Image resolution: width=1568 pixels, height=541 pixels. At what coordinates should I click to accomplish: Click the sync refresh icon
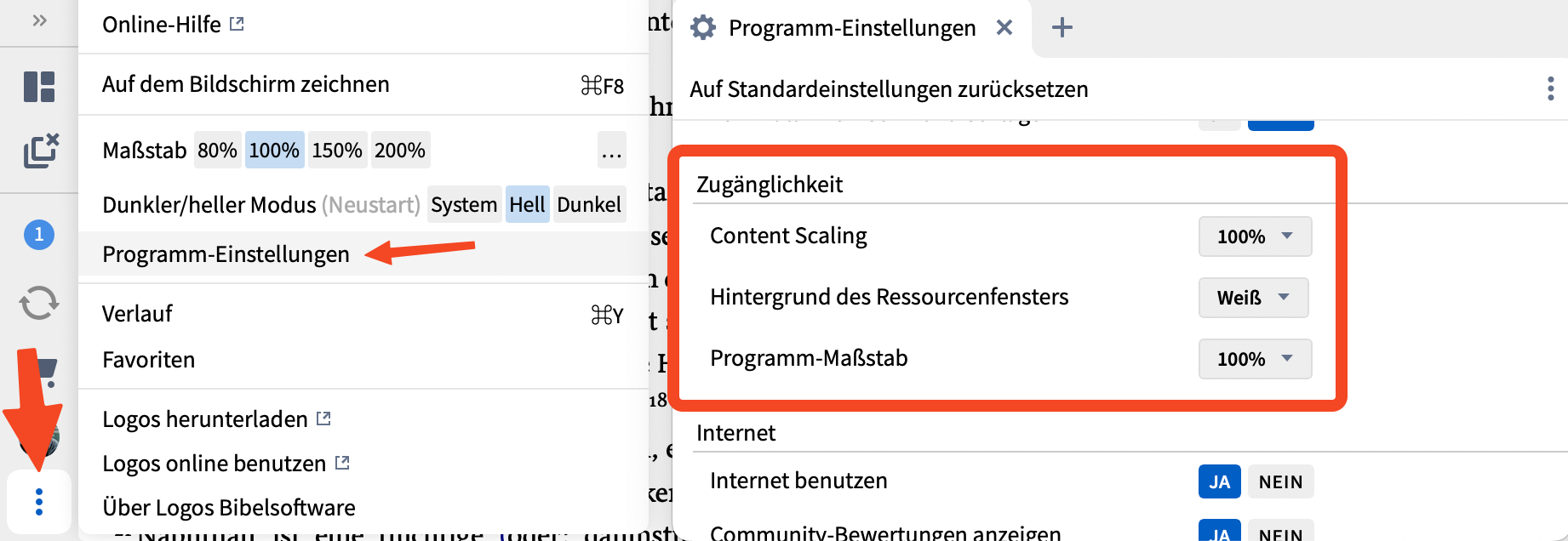[39, 303]
